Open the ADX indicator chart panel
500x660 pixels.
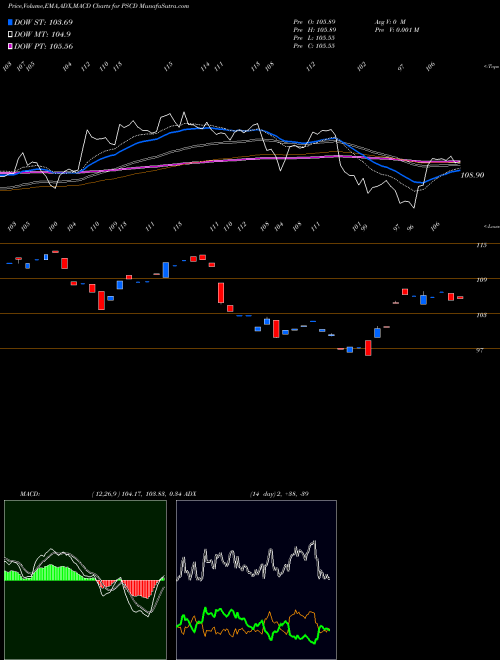pyautogui.click(x=256, y=580)
